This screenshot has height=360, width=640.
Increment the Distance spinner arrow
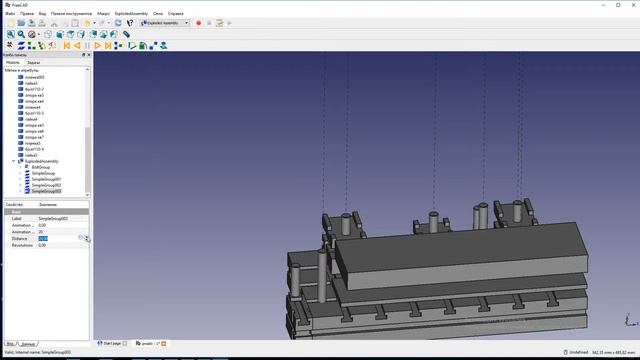point(87,237)
